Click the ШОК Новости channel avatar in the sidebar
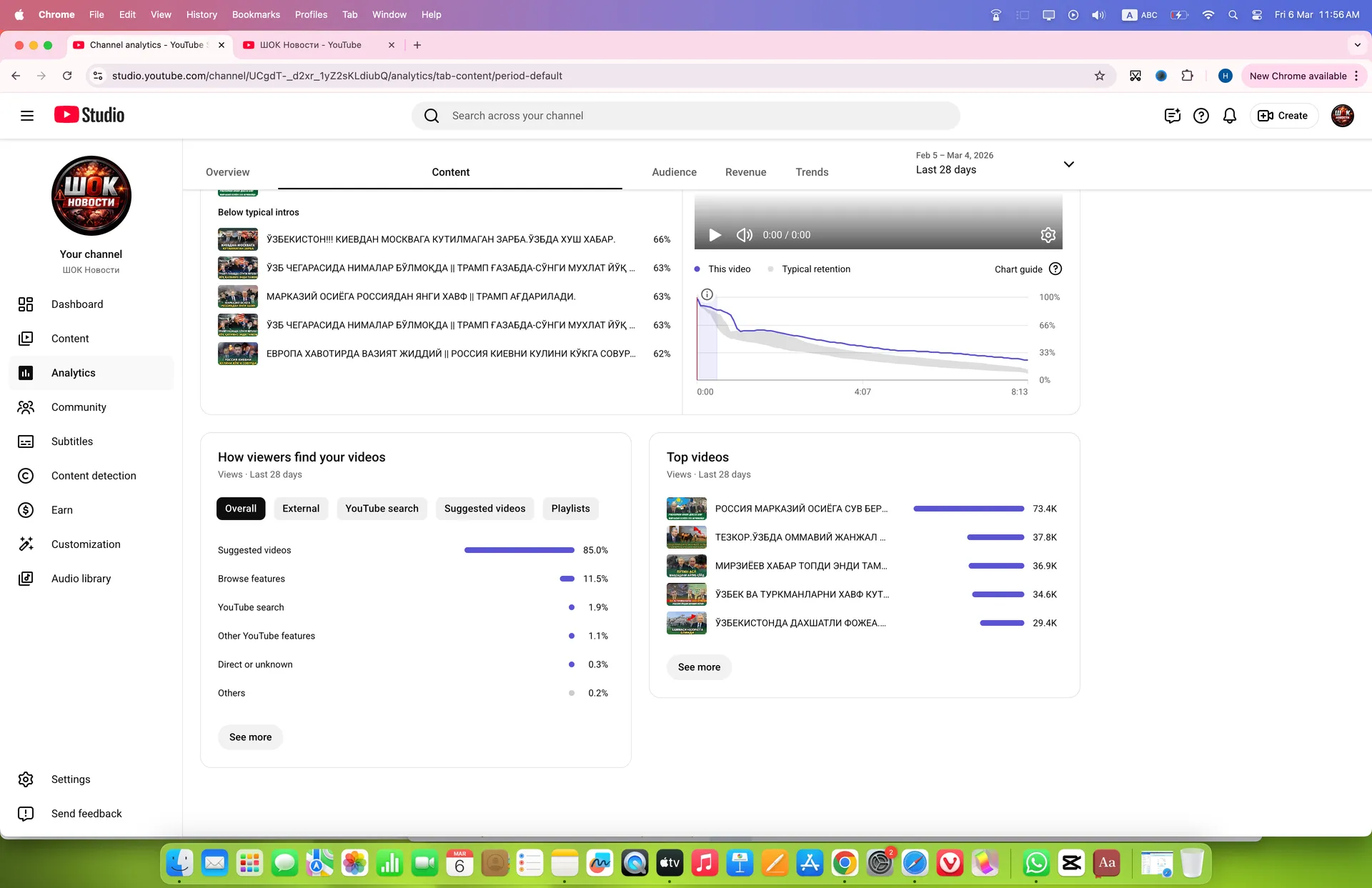 pos(91,196)
